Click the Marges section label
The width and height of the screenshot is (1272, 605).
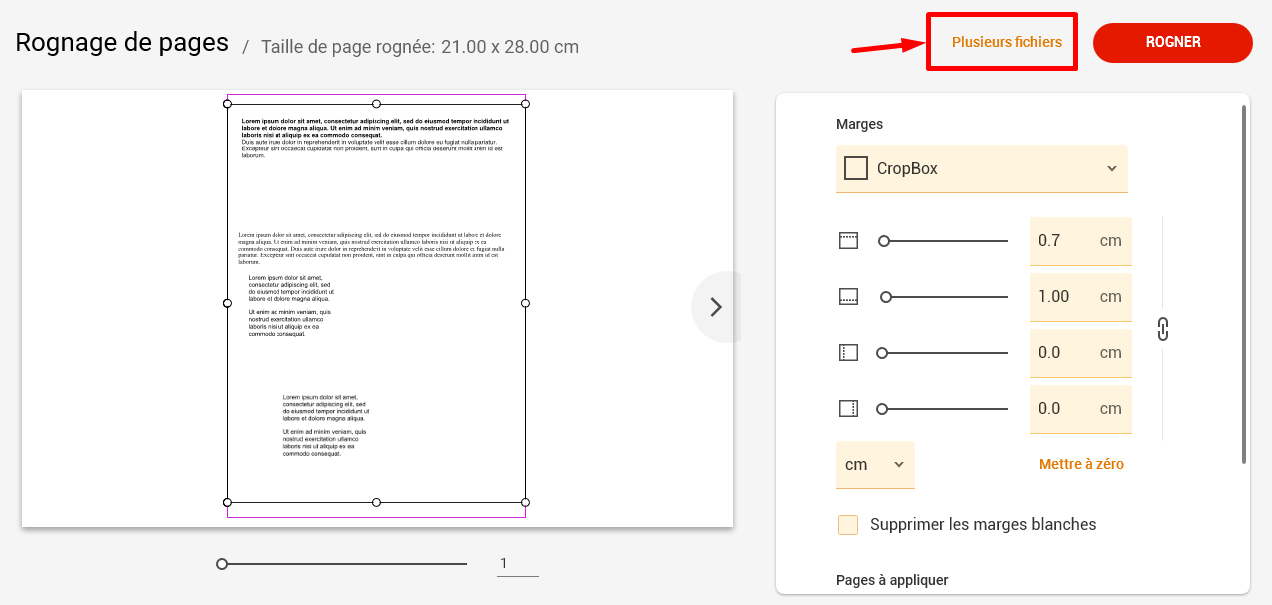(859, 125)
